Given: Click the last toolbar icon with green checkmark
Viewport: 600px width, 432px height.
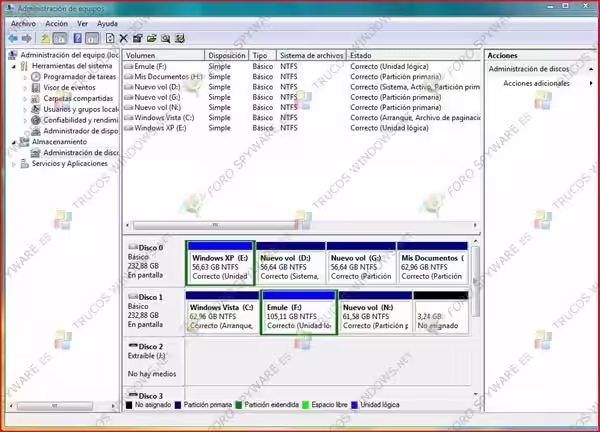Looking at the screenshot, I should point(180,38).
